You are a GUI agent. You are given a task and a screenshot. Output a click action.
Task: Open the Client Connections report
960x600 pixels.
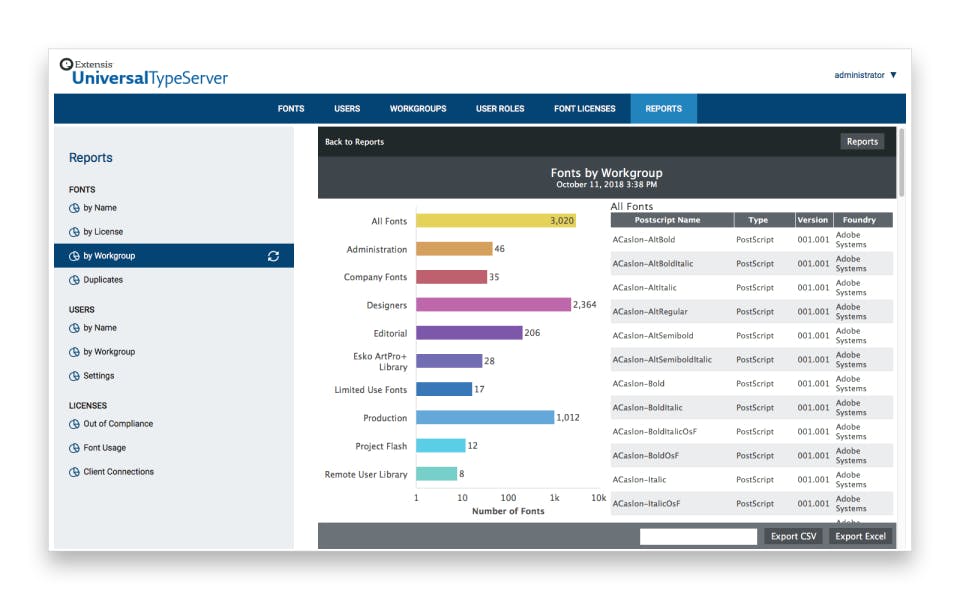pos(119,472)
